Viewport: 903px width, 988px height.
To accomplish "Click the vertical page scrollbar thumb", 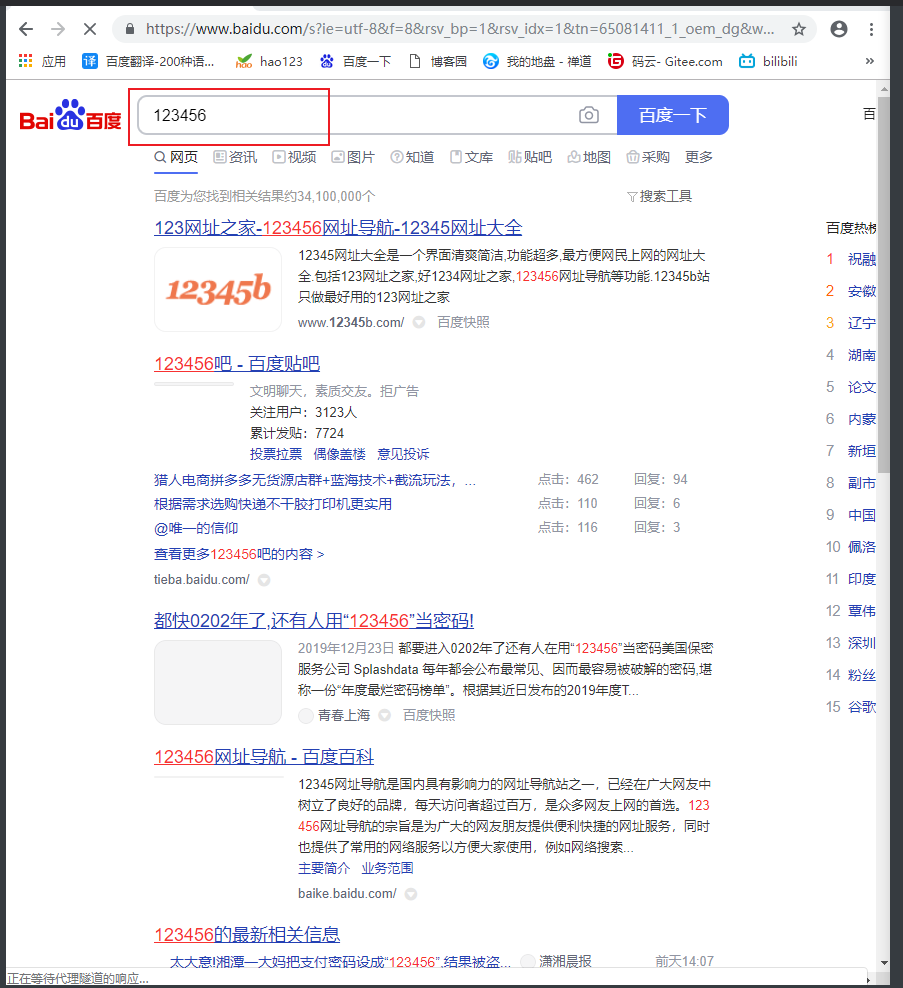I will point(884,285).
